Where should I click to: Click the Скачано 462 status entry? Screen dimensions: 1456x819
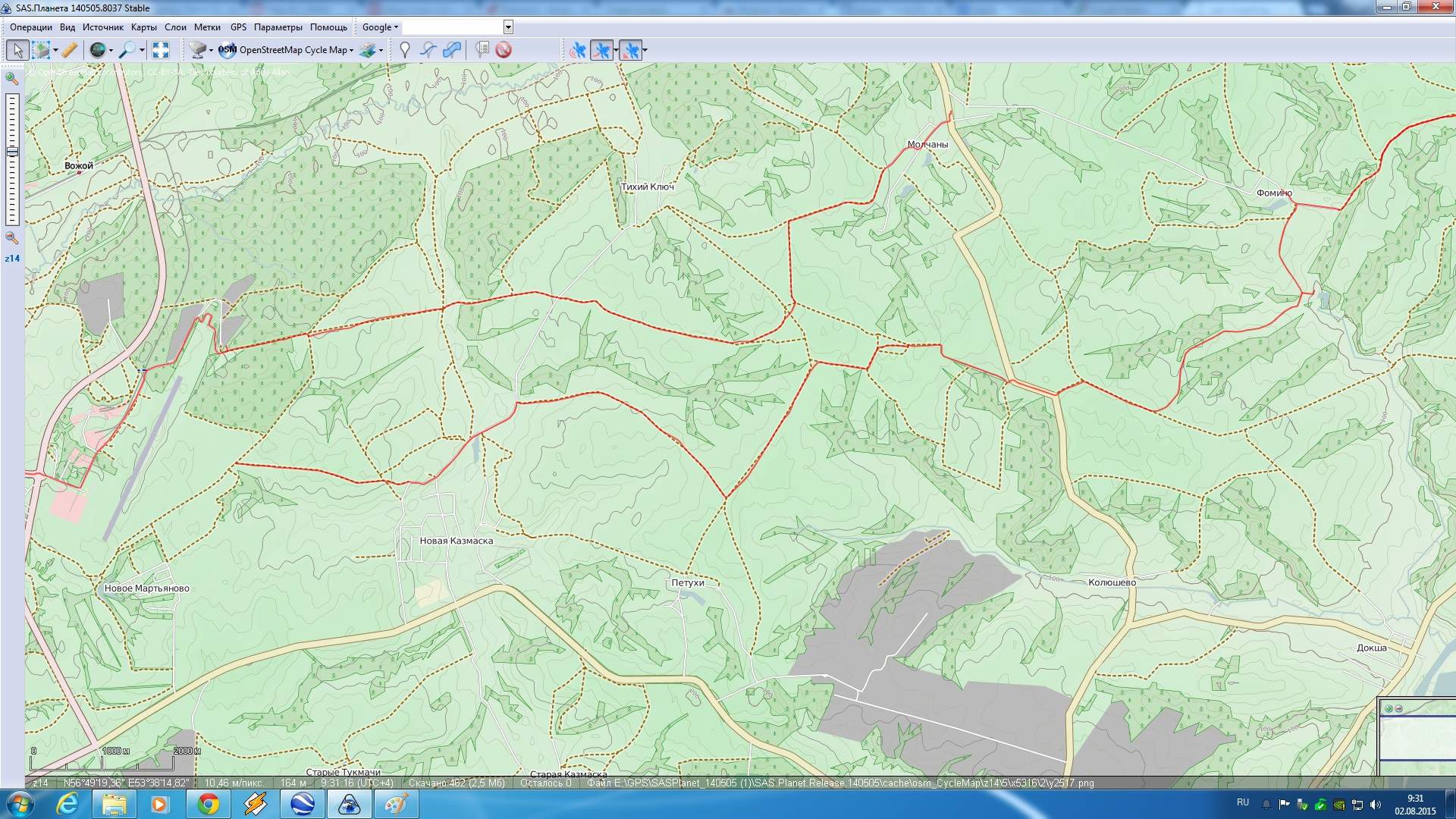pyautogui.click(x=457, y=783)
